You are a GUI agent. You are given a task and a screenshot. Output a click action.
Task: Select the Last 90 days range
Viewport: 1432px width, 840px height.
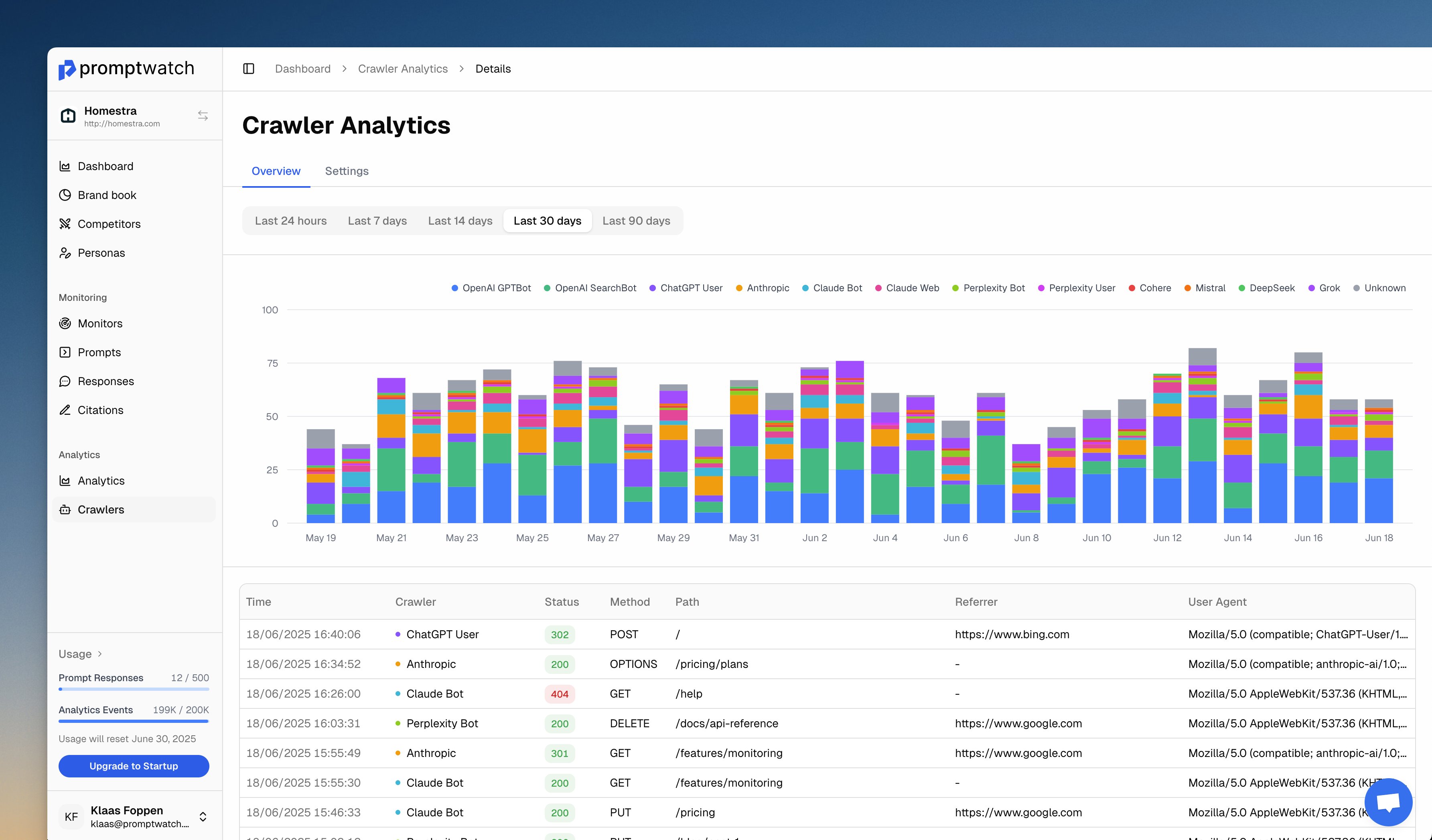(x=637, y=221)
